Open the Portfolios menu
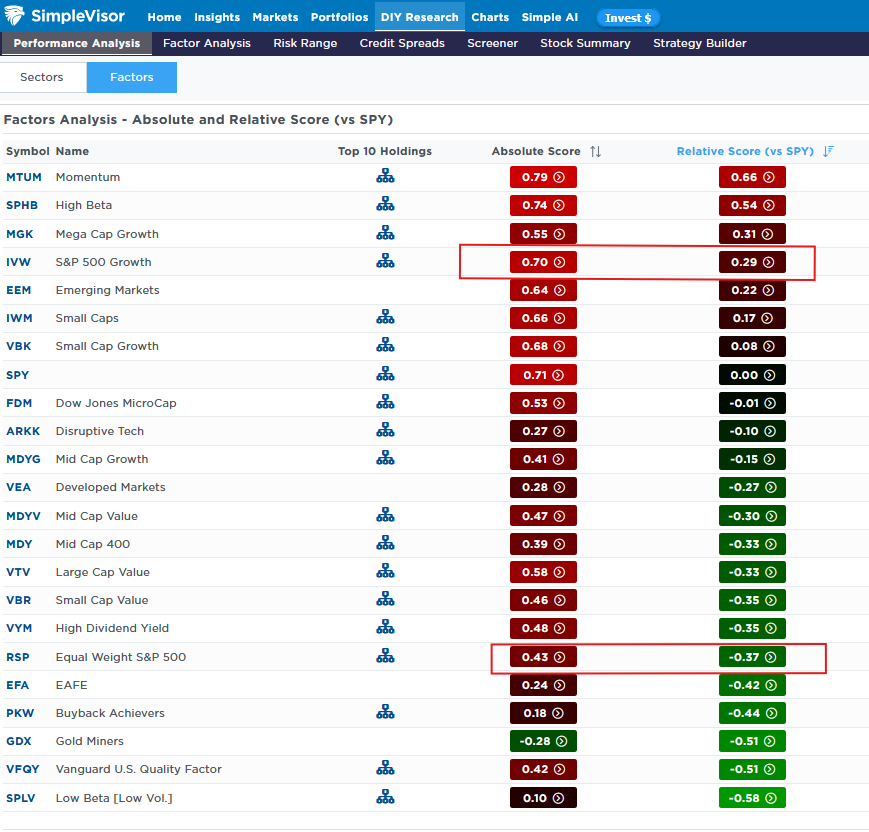 (x=339, y=17)
